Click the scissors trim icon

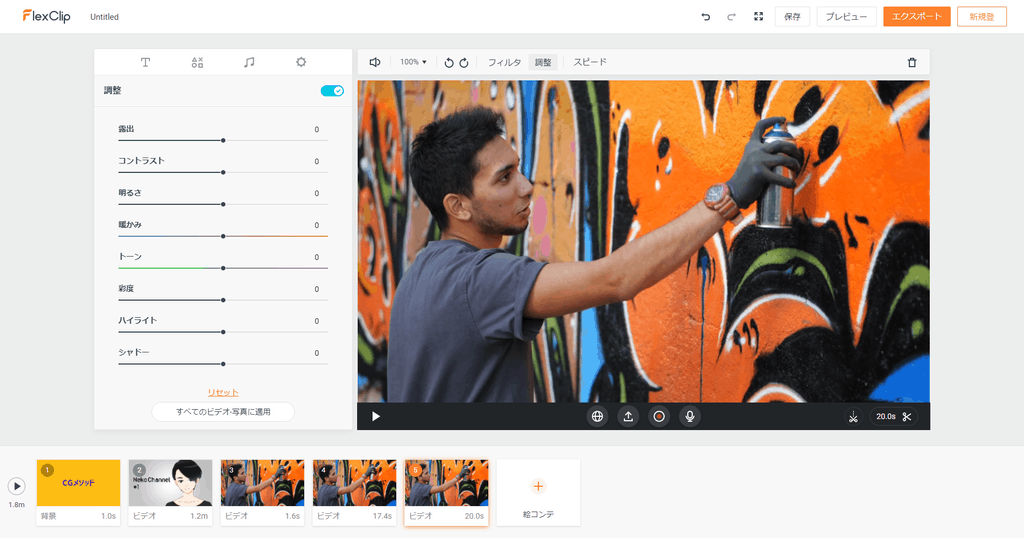click(x=906, y=416)
